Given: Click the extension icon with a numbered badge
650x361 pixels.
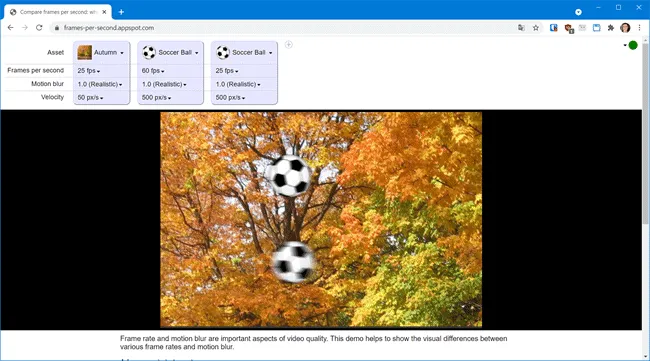Looking at the screenshot, I should tap(568, 28).
